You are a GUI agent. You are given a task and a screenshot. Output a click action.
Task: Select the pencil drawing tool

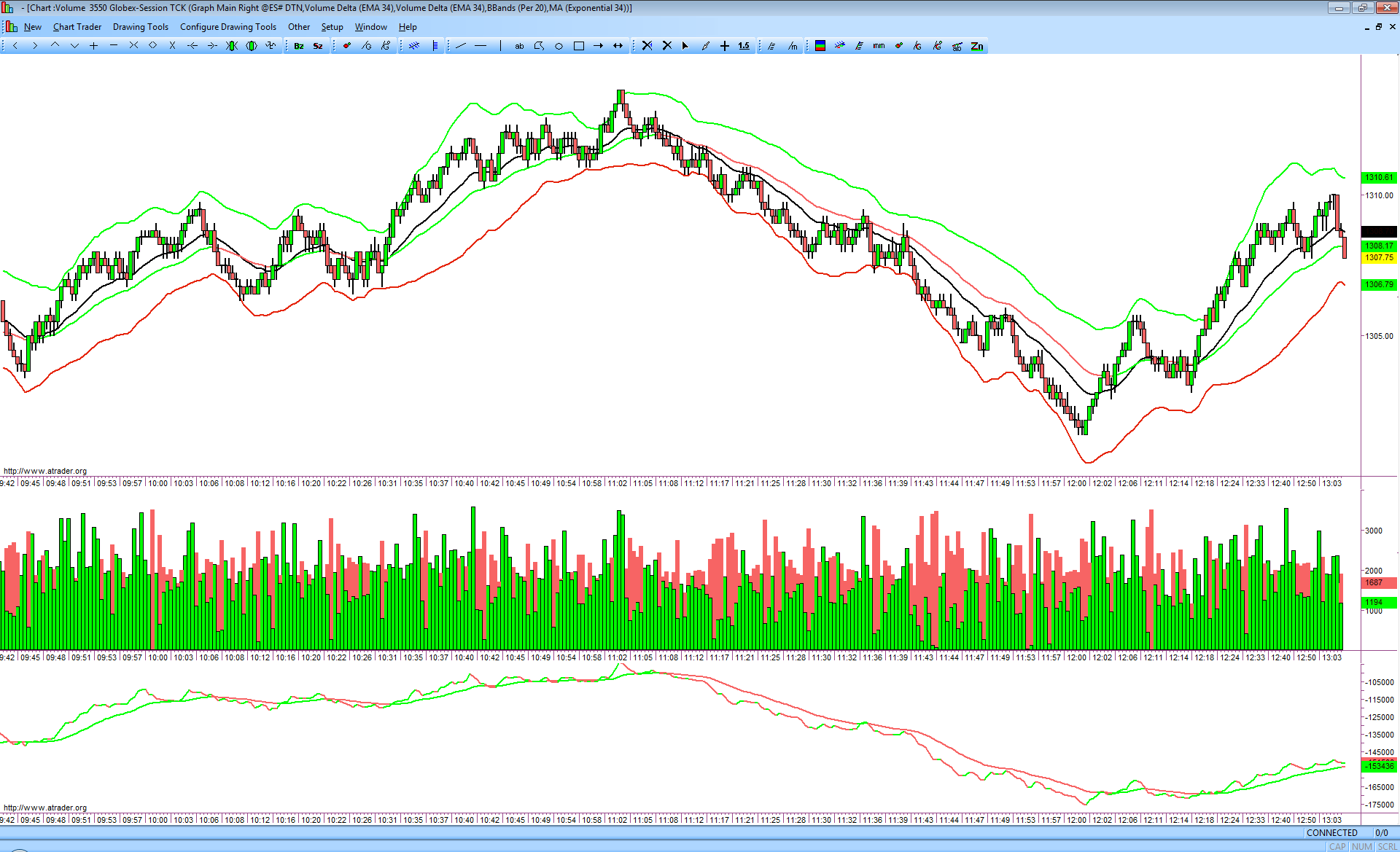pos(705,46)
